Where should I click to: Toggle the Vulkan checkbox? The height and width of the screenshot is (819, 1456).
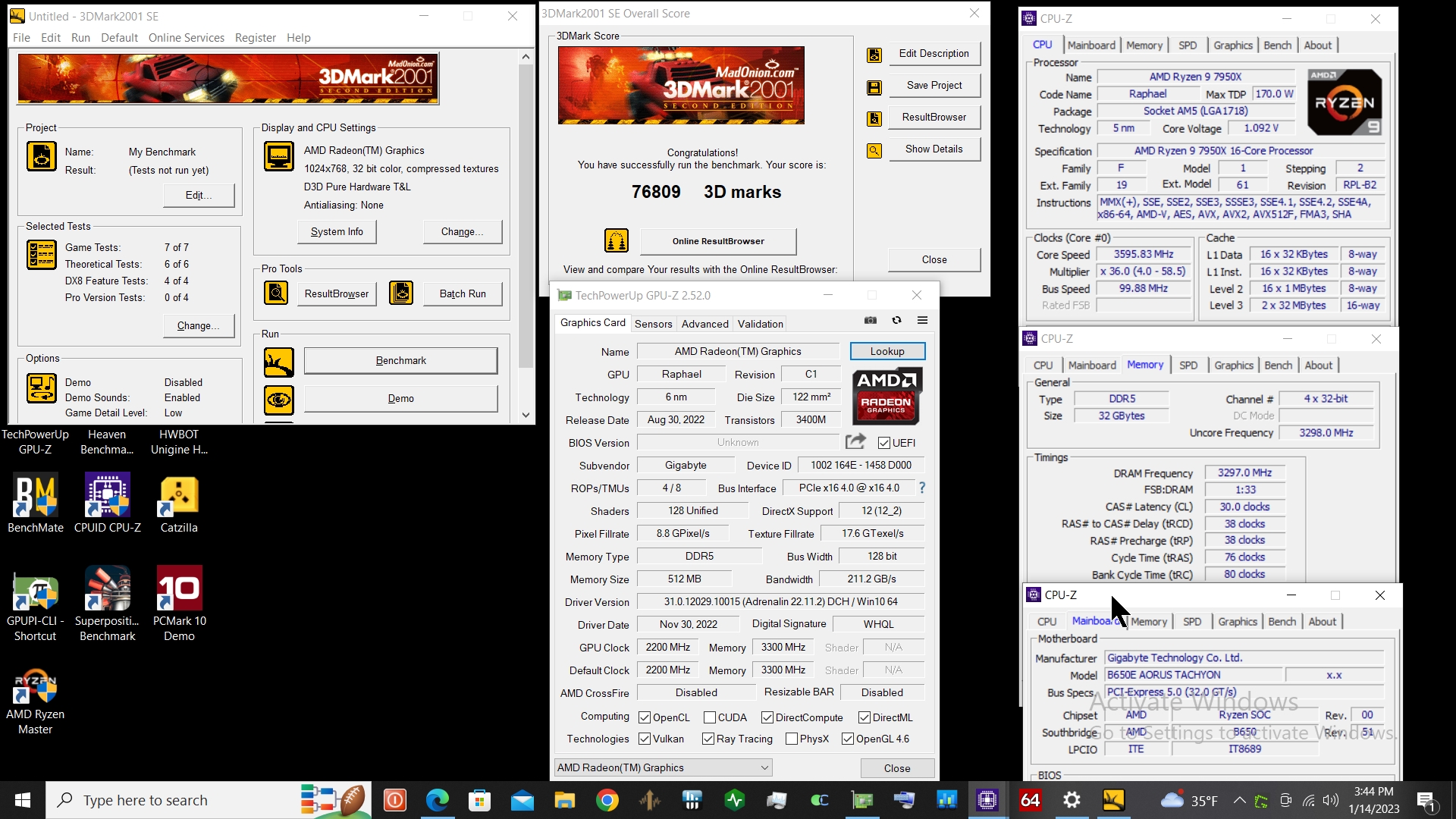pos(645,739)
